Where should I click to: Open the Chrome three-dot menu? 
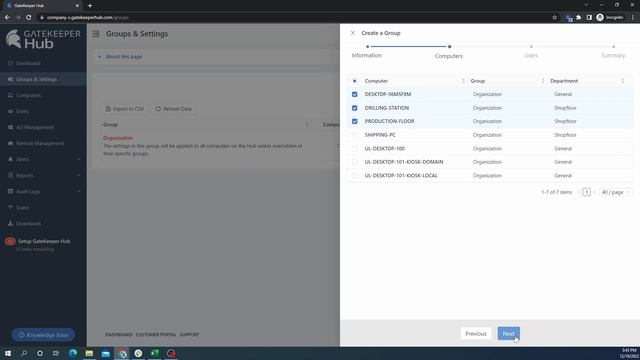(x=633, y=18)
